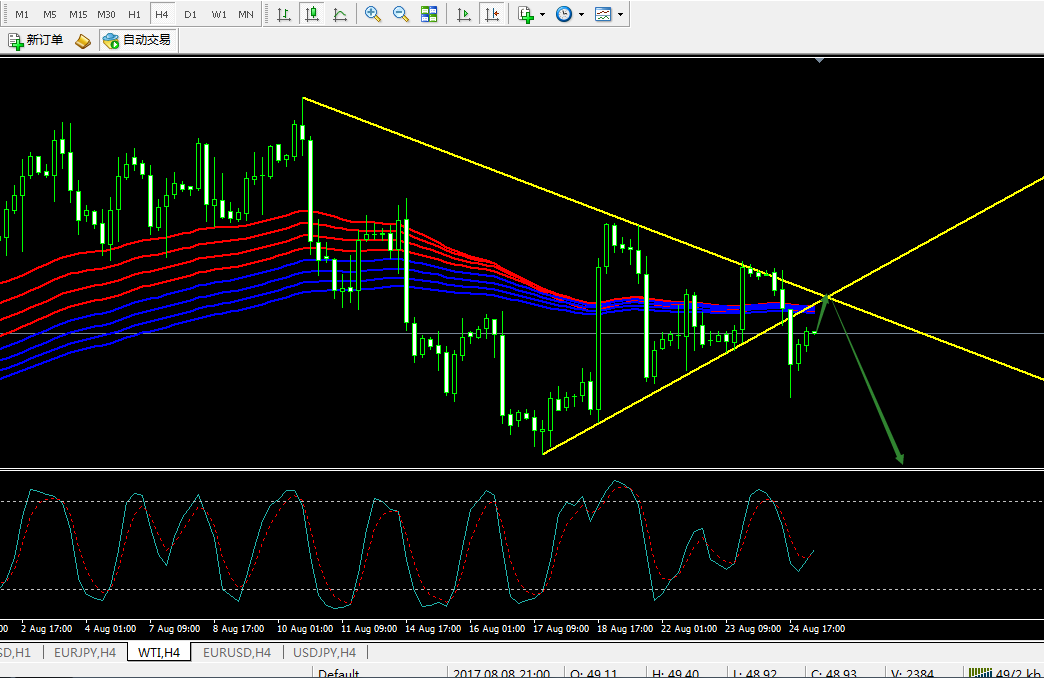Click the 14 Aug 17:00 time label

point(433,629)
